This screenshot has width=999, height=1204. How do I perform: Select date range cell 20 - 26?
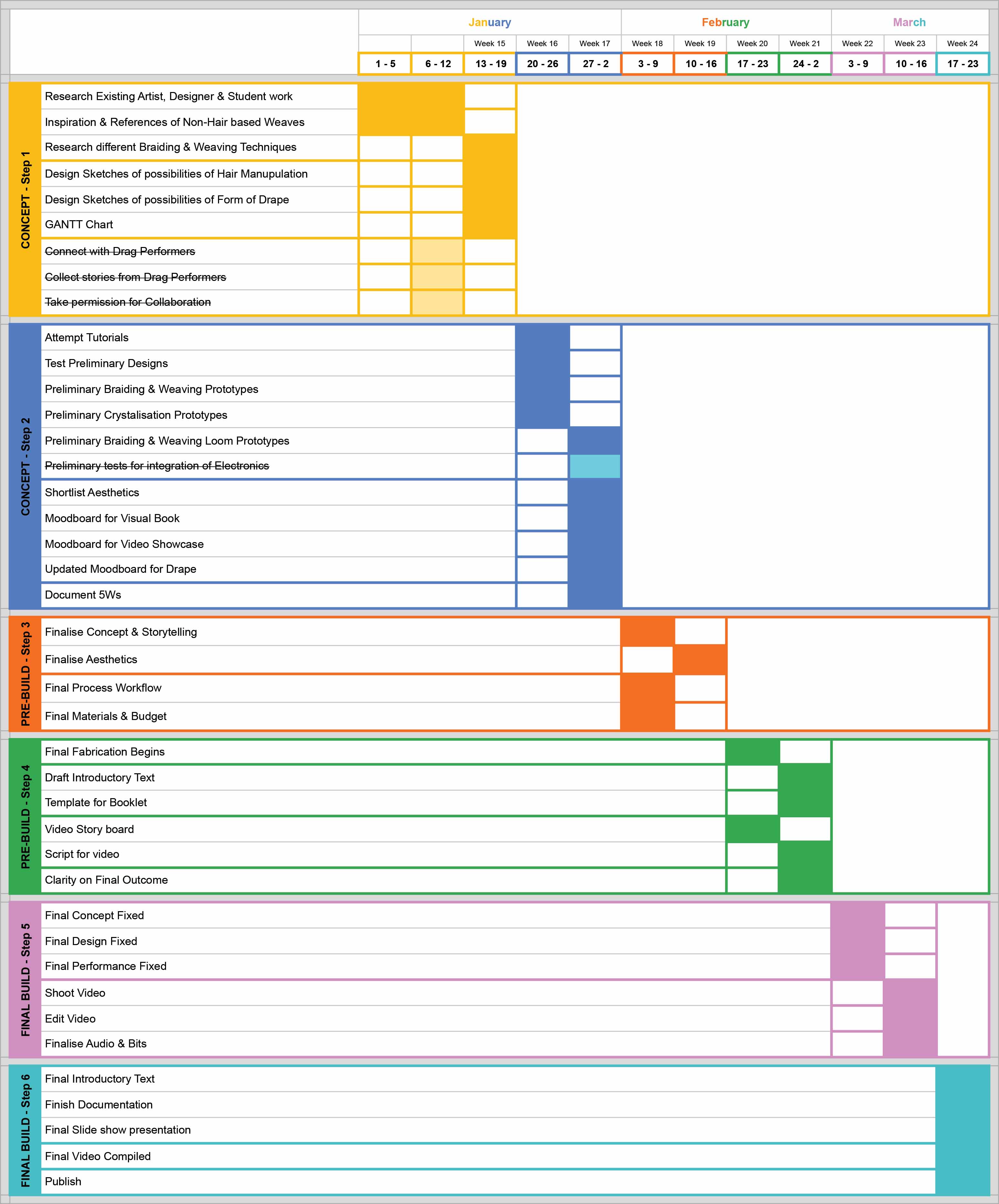click(x=542, y=64)
